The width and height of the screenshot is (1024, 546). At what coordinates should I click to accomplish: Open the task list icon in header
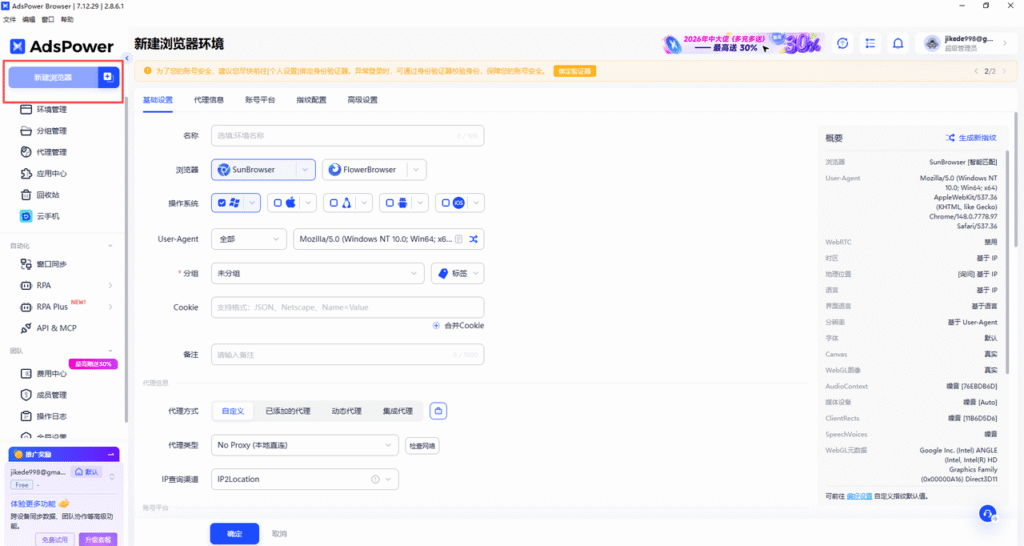(x=870, y=44)
